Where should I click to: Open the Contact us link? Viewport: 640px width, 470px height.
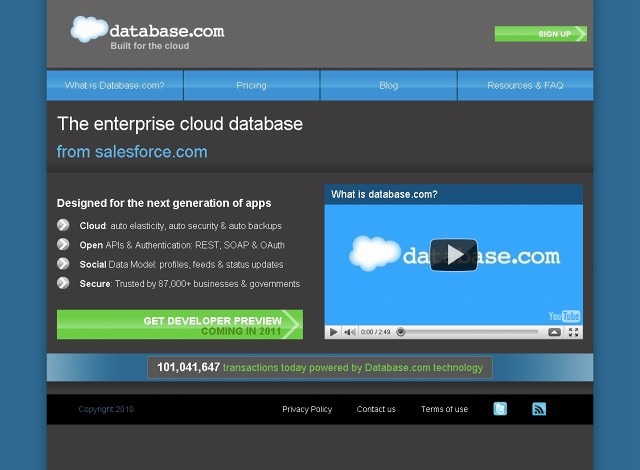tap(376, 409)
